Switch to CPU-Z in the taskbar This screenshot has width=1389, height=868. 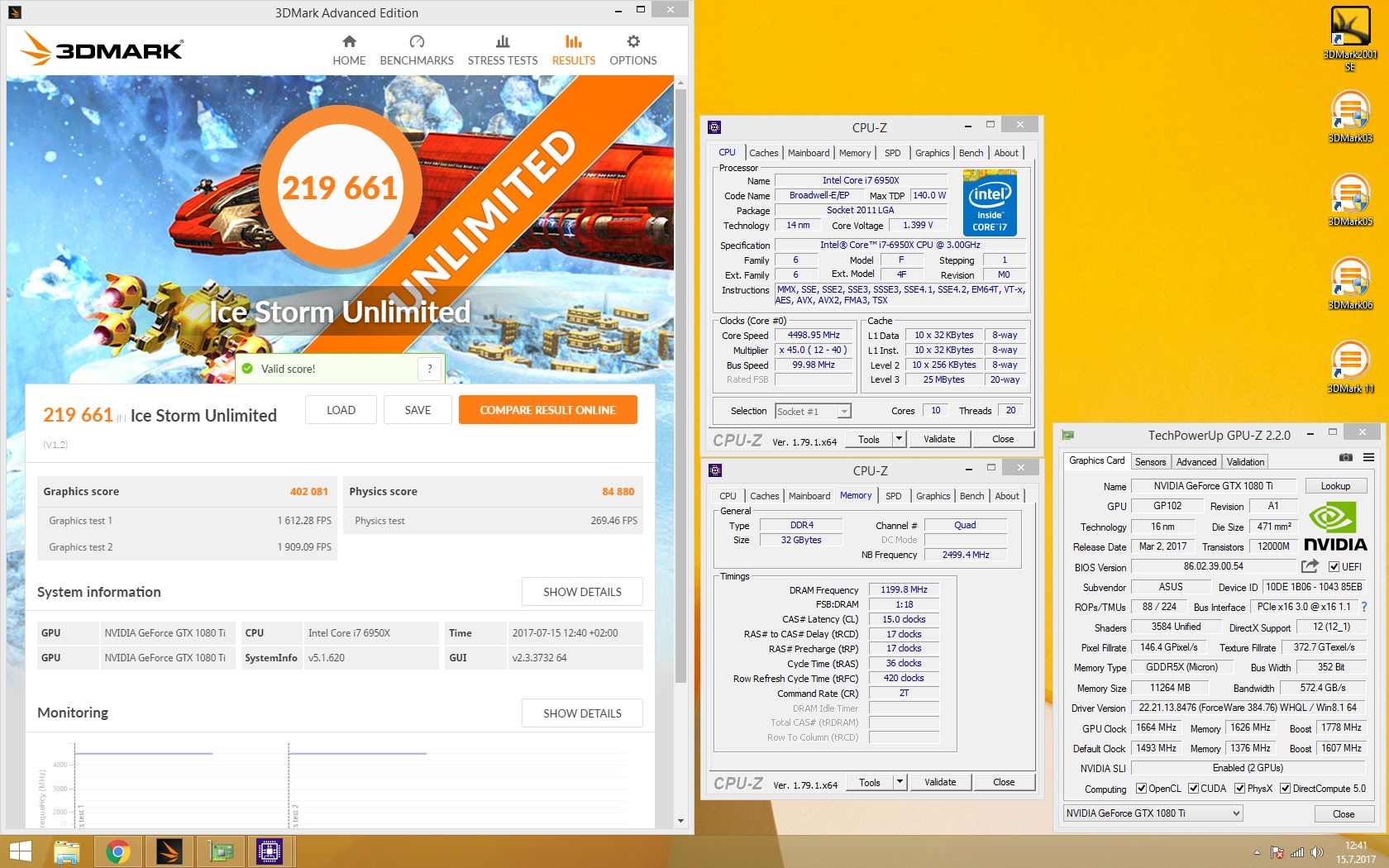270,851
